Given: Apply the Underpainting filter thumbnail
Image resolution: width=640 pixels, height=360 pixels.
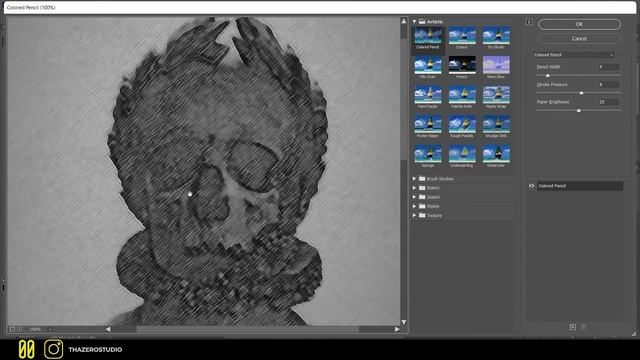Looking at the screenshot, I should 462,154.
